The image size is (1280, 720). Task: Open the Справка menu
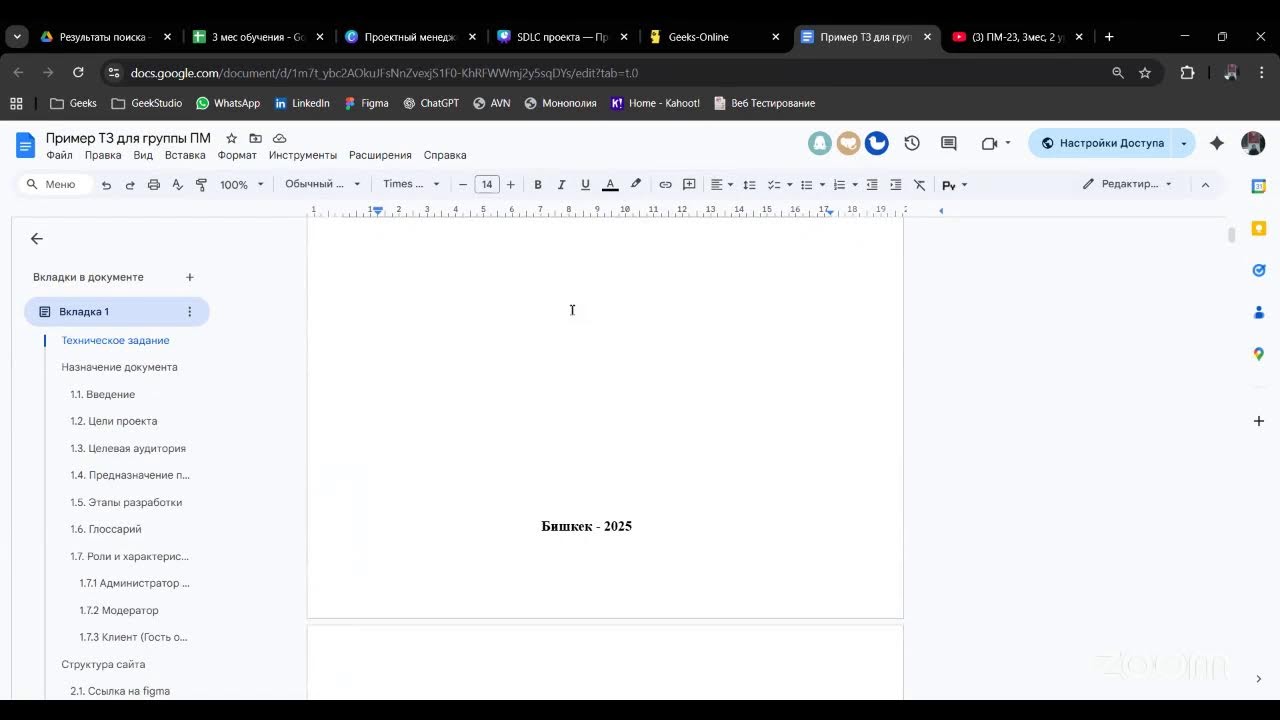[445, 155]
